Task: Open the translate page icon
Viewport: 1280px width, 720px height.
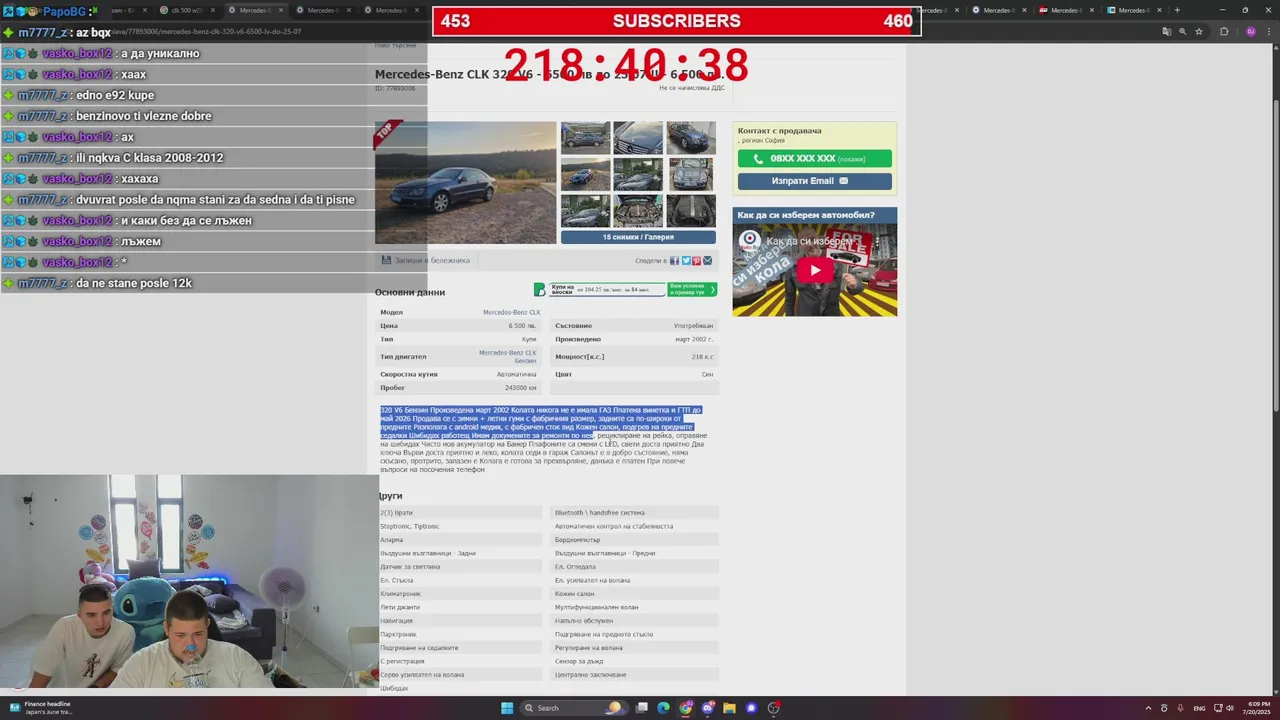Action: click(1166, 31)
